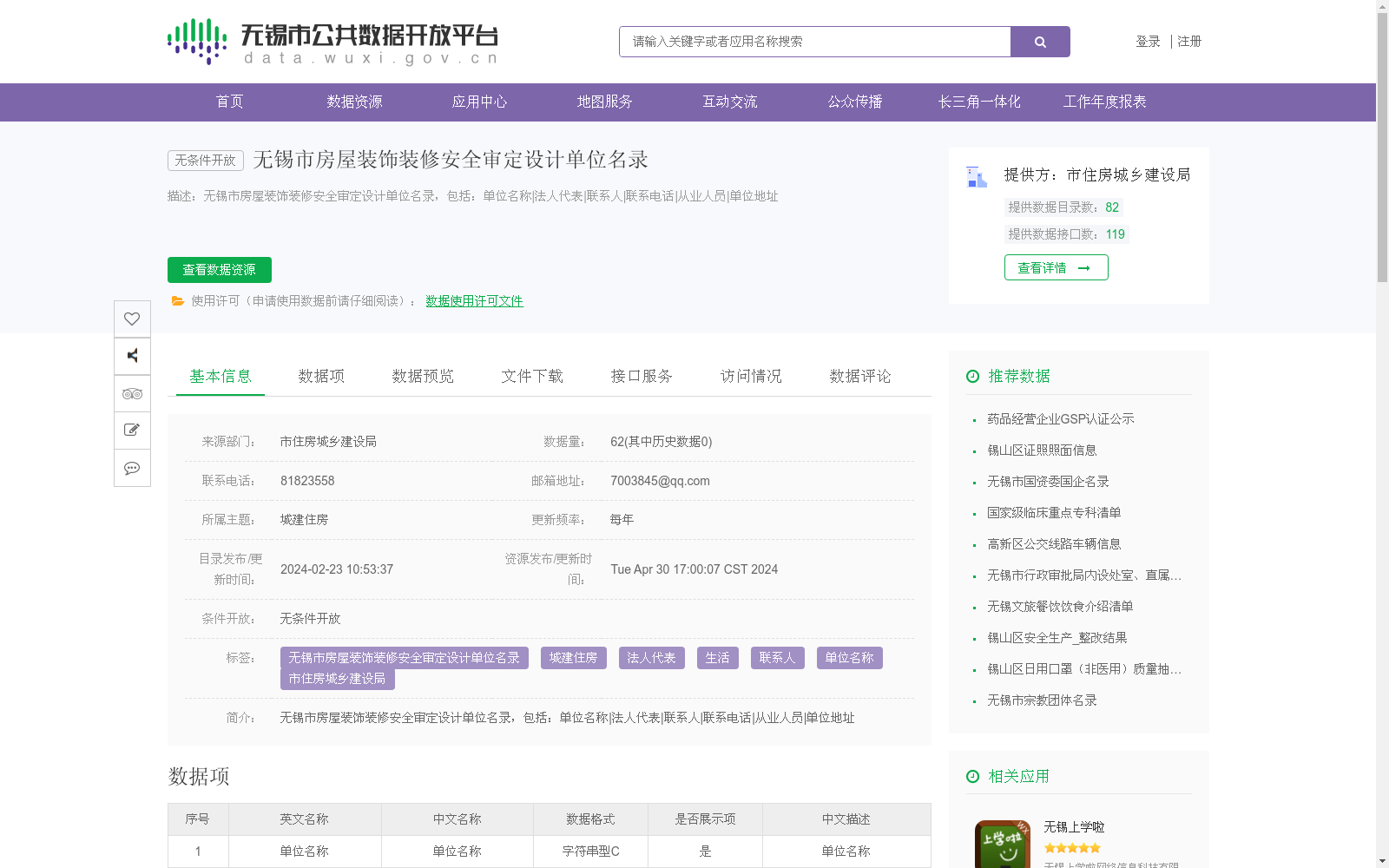Open the 数据资源 menu item
1389x868 pixels.
pos(355,102)
